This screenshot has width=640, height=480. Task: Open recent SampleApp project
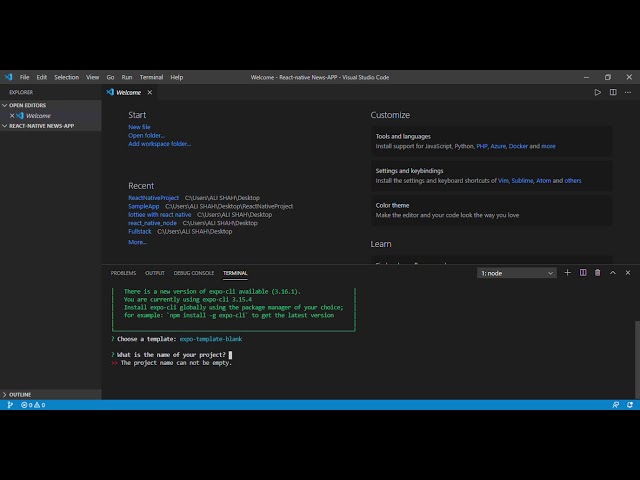pos(144,207)
